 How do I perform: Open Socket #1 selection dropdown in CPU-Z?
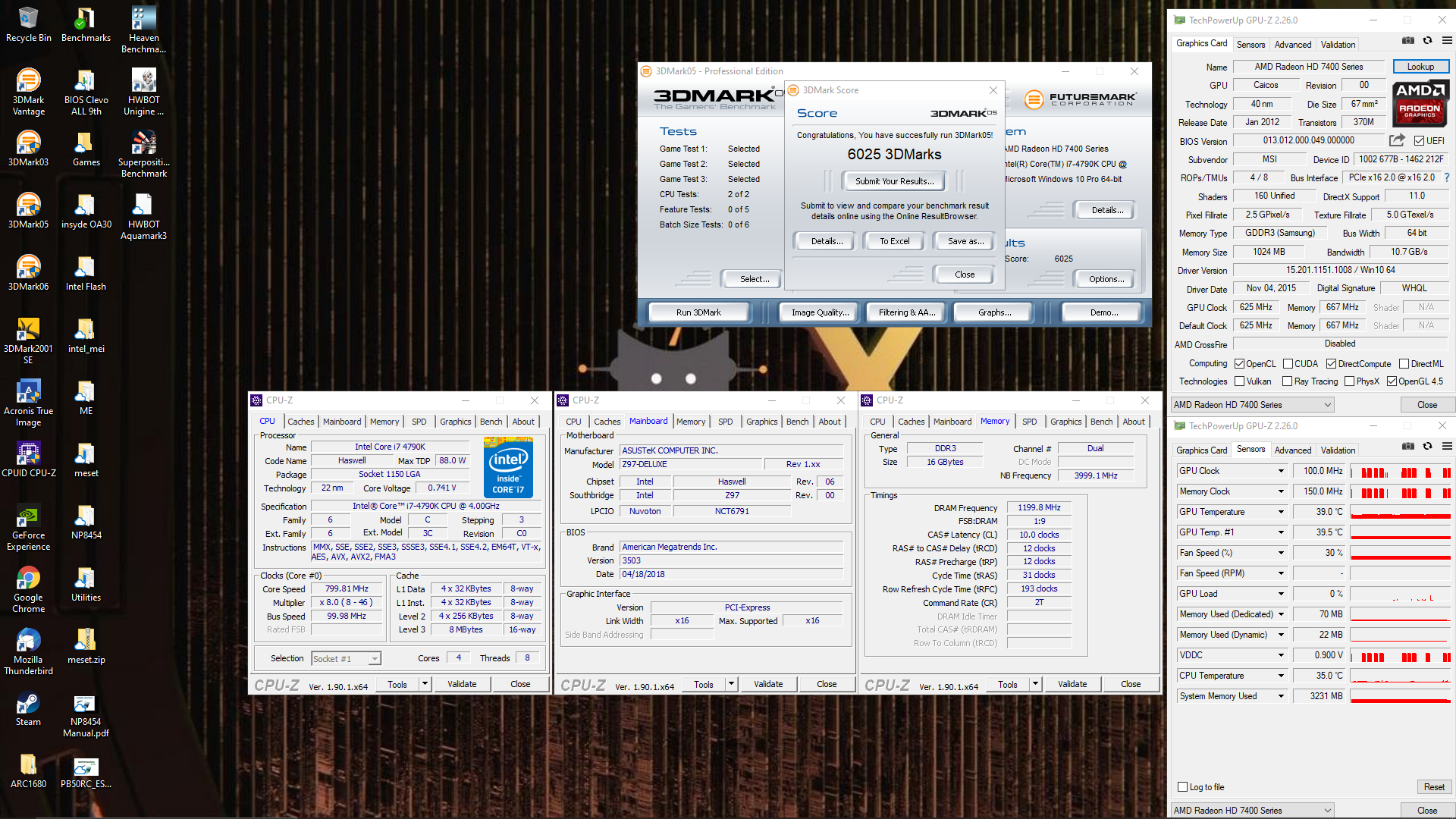pyautogui.click(x=346, y=658)
